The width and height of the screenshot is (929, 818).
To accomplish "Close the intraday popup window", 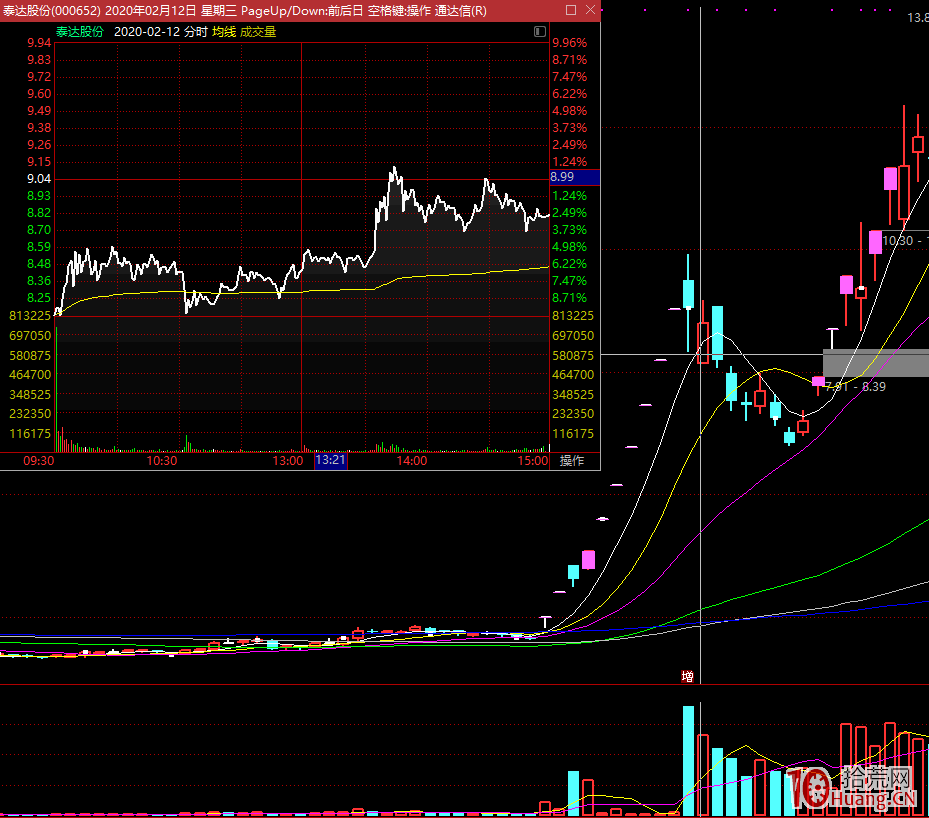I will click(591, 10).
